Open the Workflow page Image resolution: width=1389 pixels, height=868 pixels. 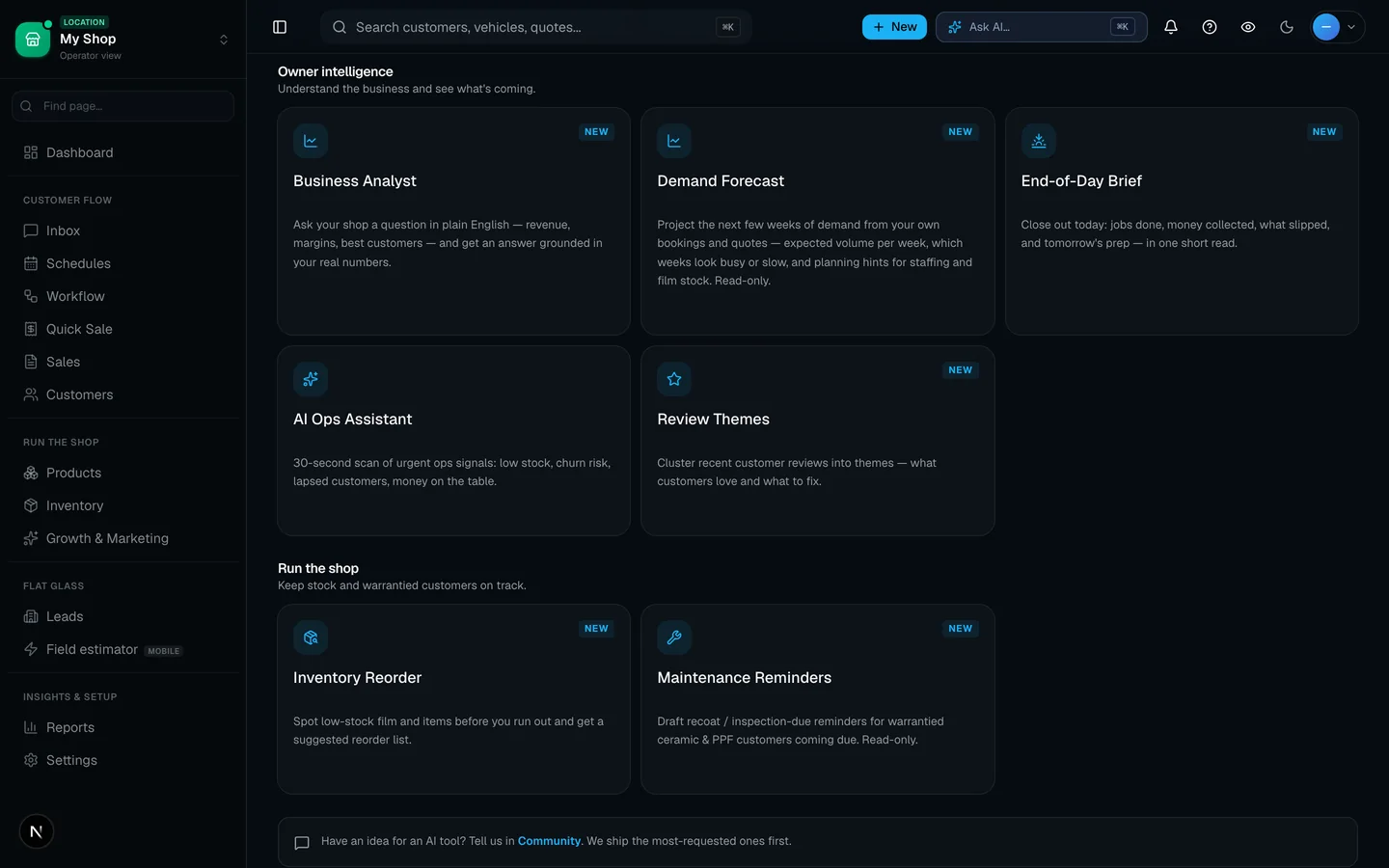tap(123, 296)
